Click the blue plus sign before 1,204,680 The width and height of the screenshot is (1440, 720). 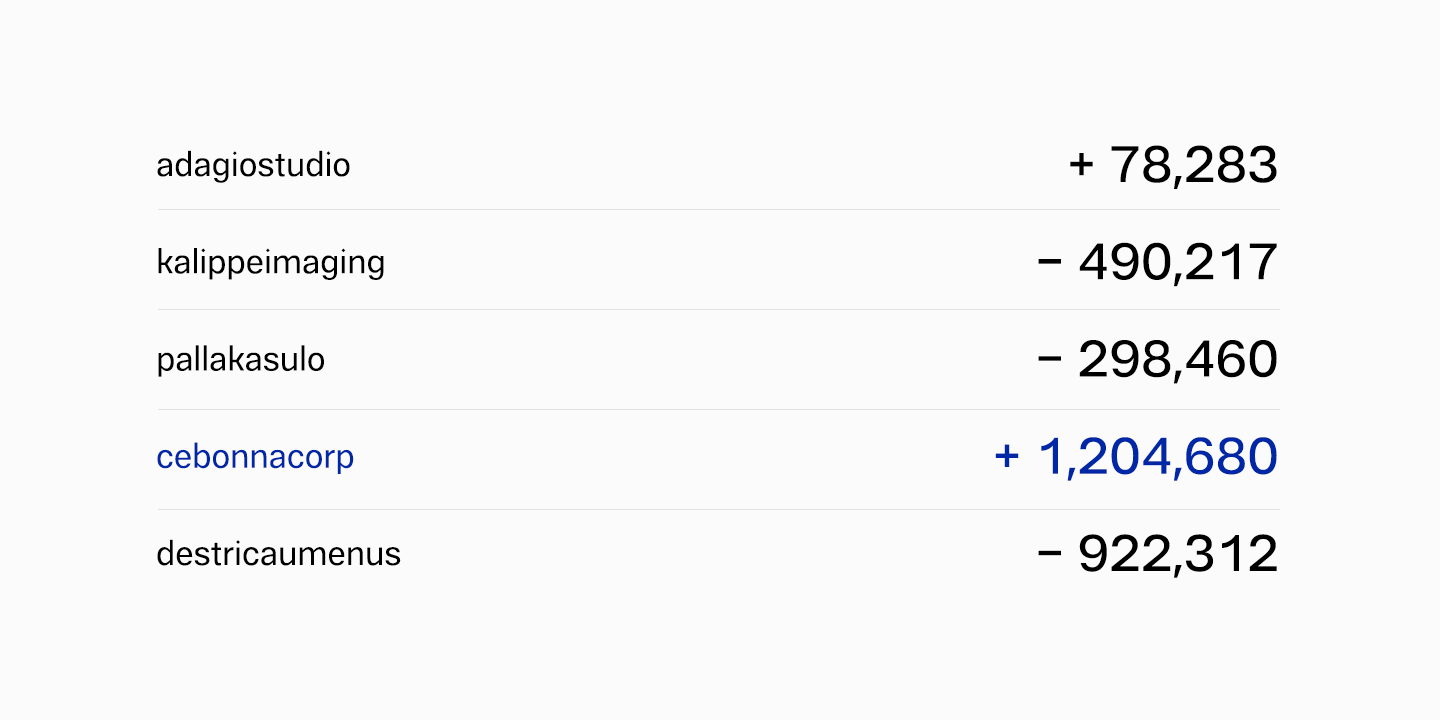point(1006,457)
